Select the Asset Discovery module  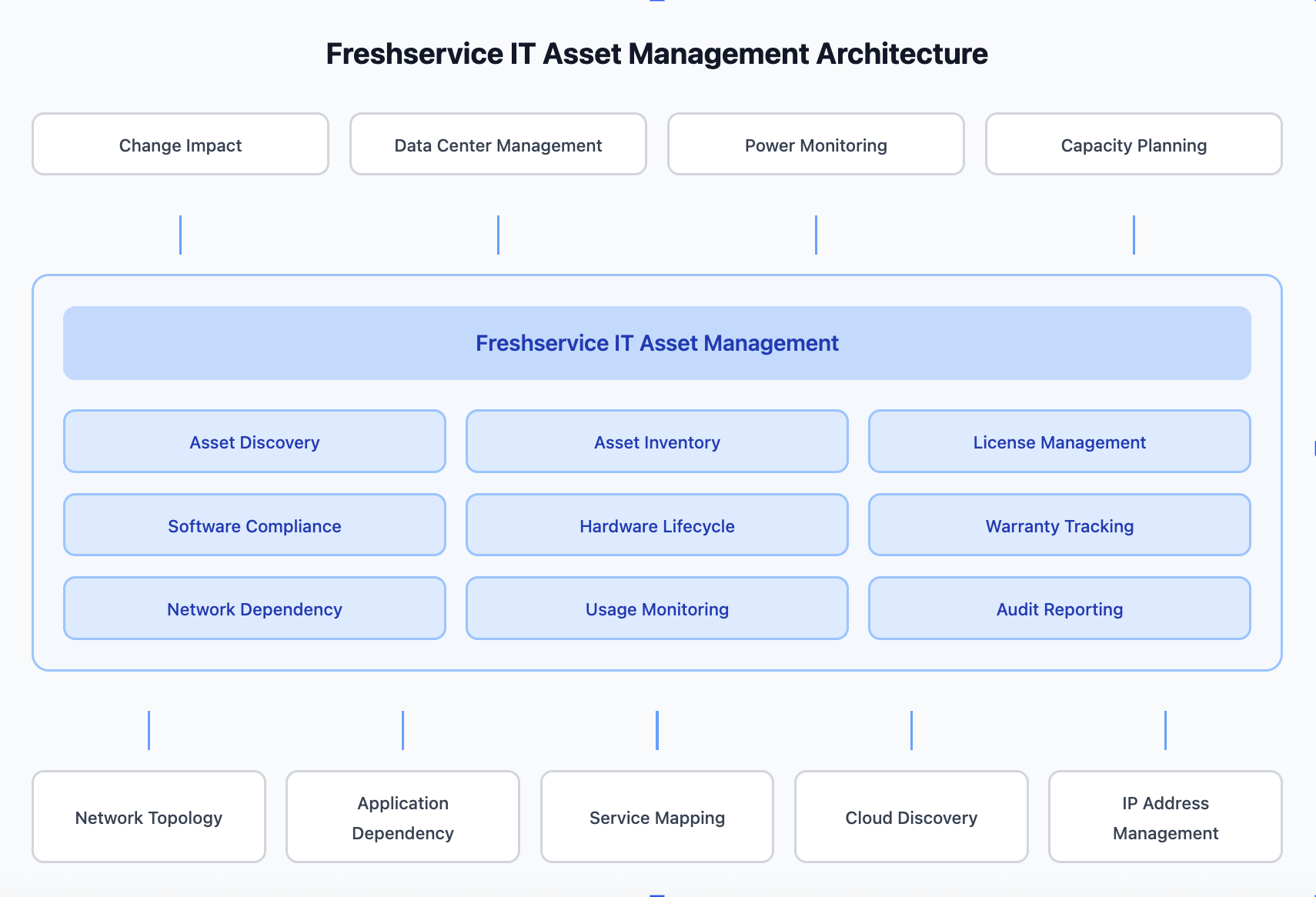[255, 442]
